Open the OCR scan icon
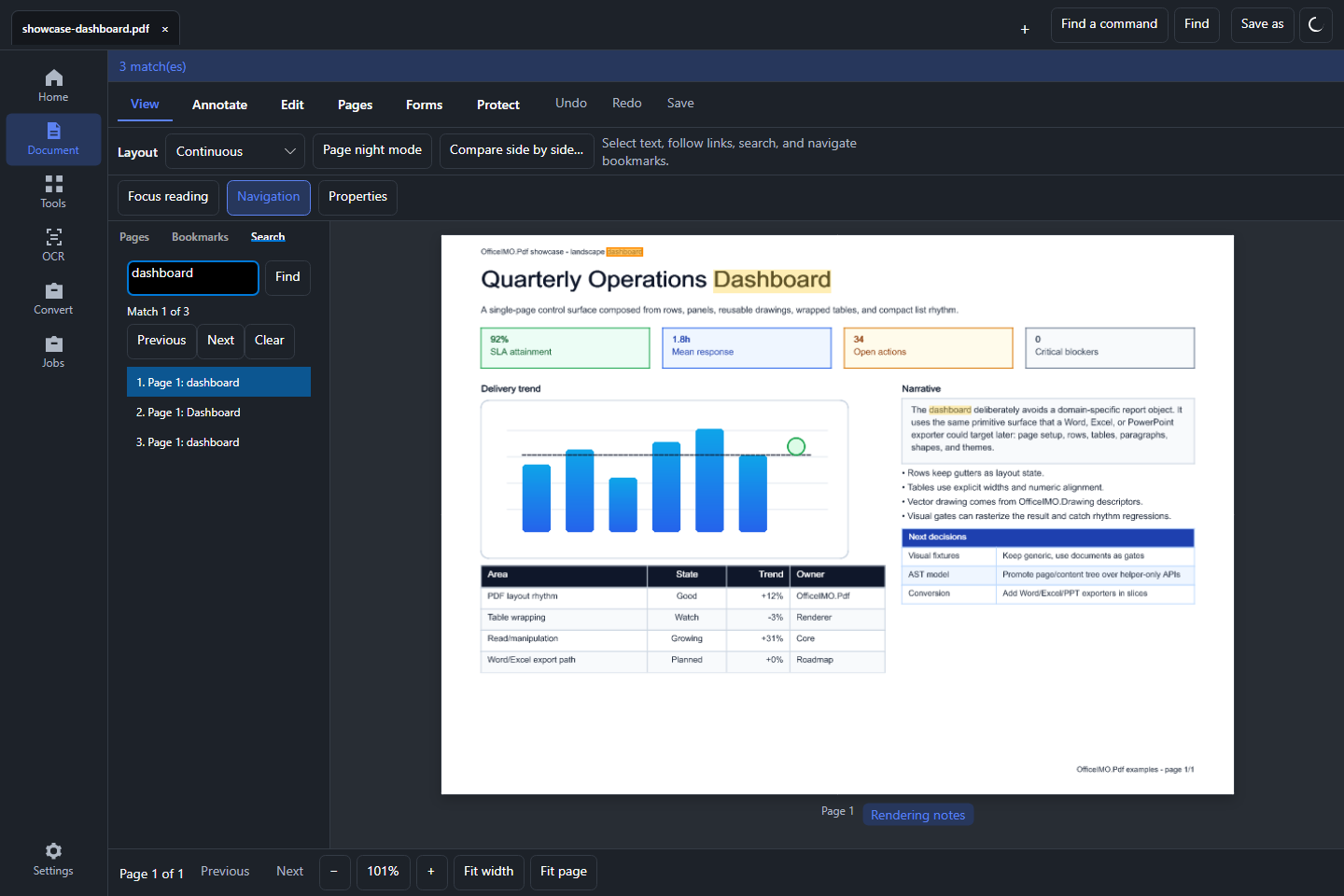The height and width of the screenshot is (896, 1344). point(53,237)
